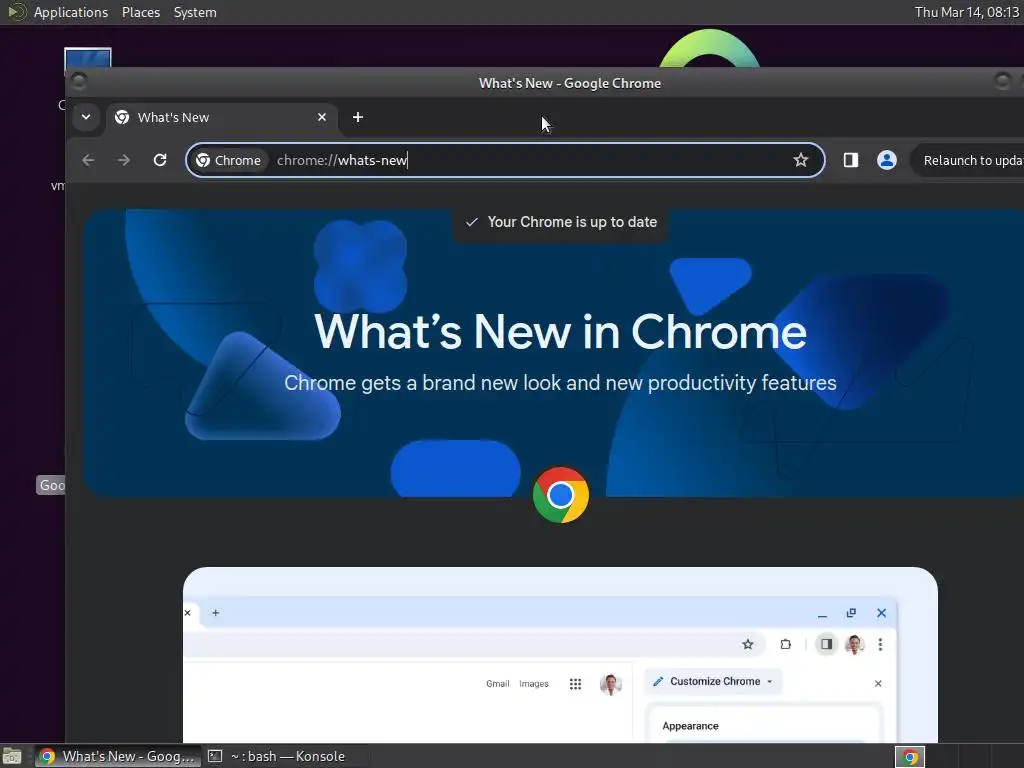Click the What's New - Google Chrome title bar
The width and height of the screenshot is (1024, 768).
569,83
